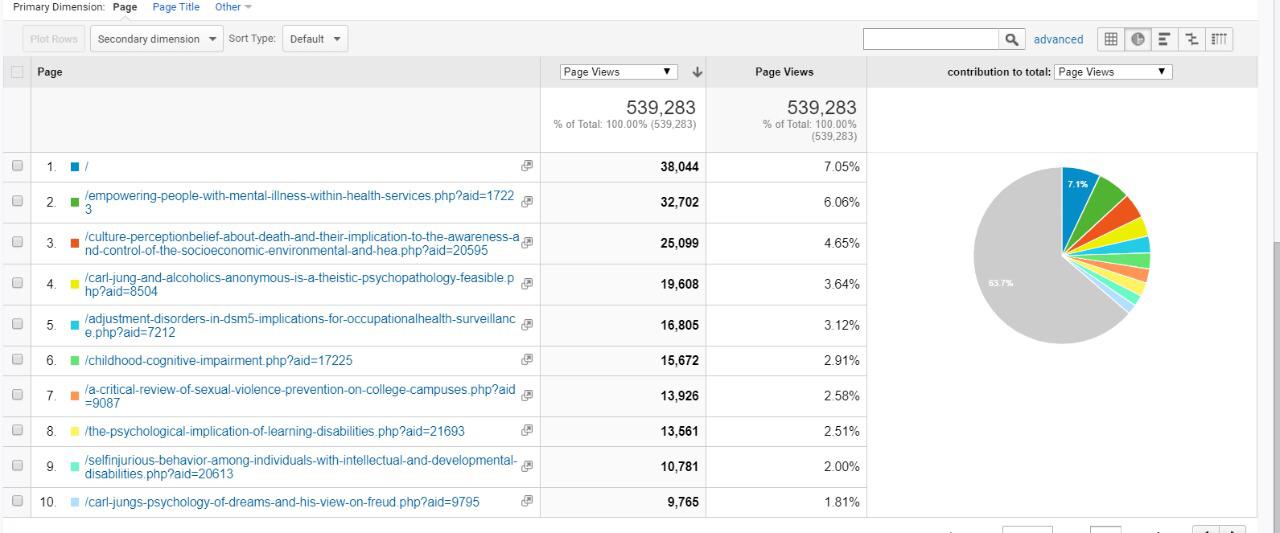1280x533 pixels.
Task: Click into the table search input field
Action: [931, 39]
